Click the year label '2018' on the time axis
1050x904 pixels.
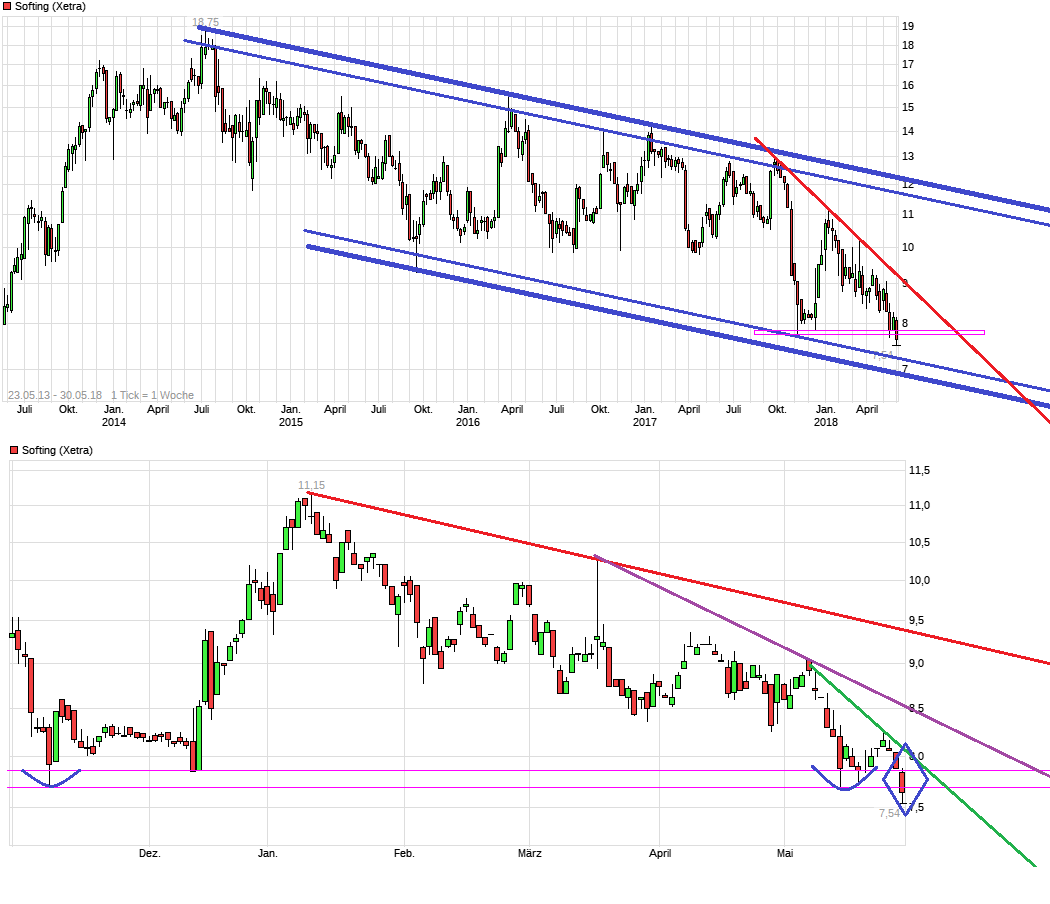[826, 422]
